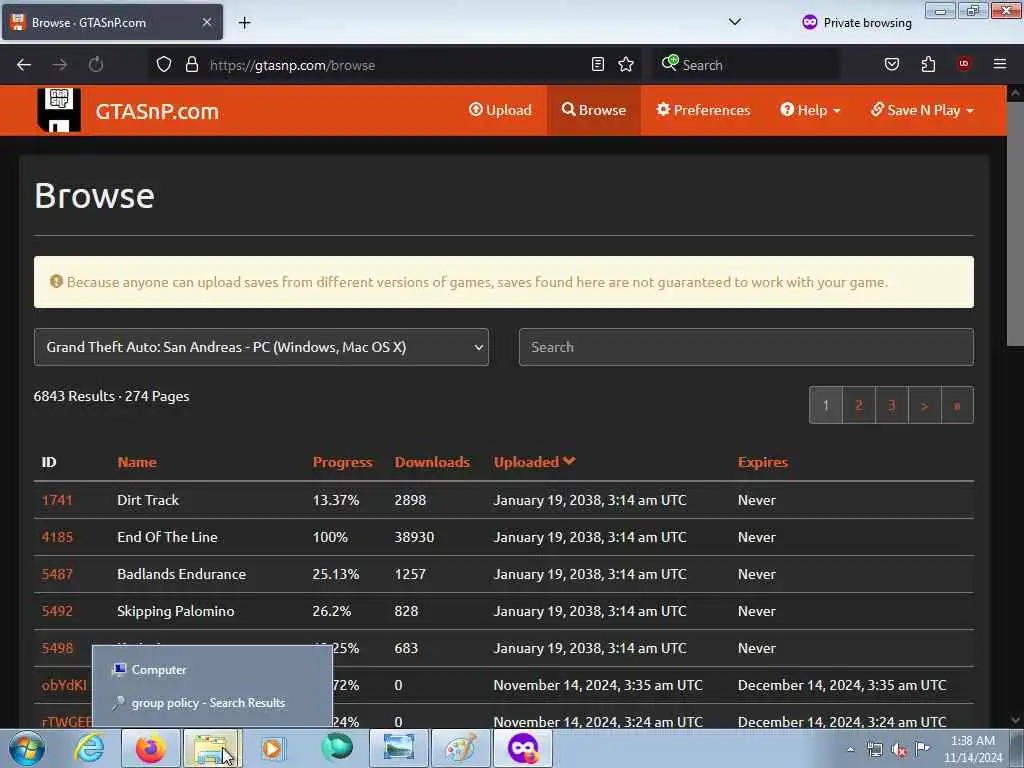Screen dimensions: 1024x768
Task: Close the Browse - GTASnP.com tab
Action: pos(206,22)
